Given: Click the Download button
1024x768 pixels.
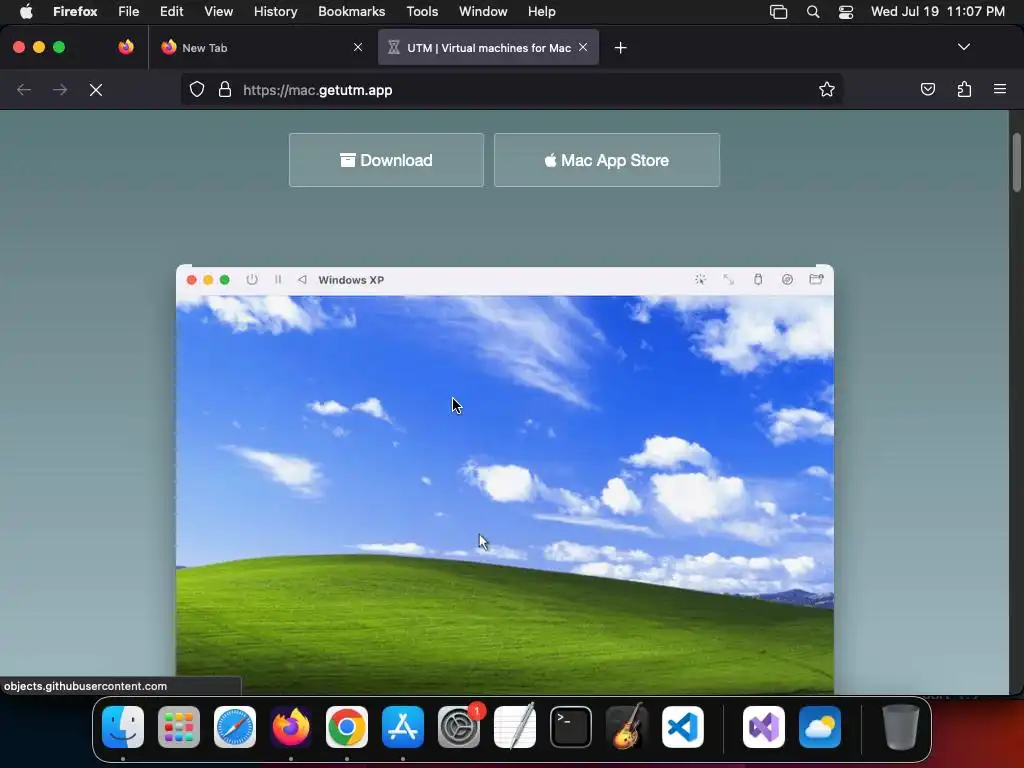Looking at the screenshot, I should [387, 160].
